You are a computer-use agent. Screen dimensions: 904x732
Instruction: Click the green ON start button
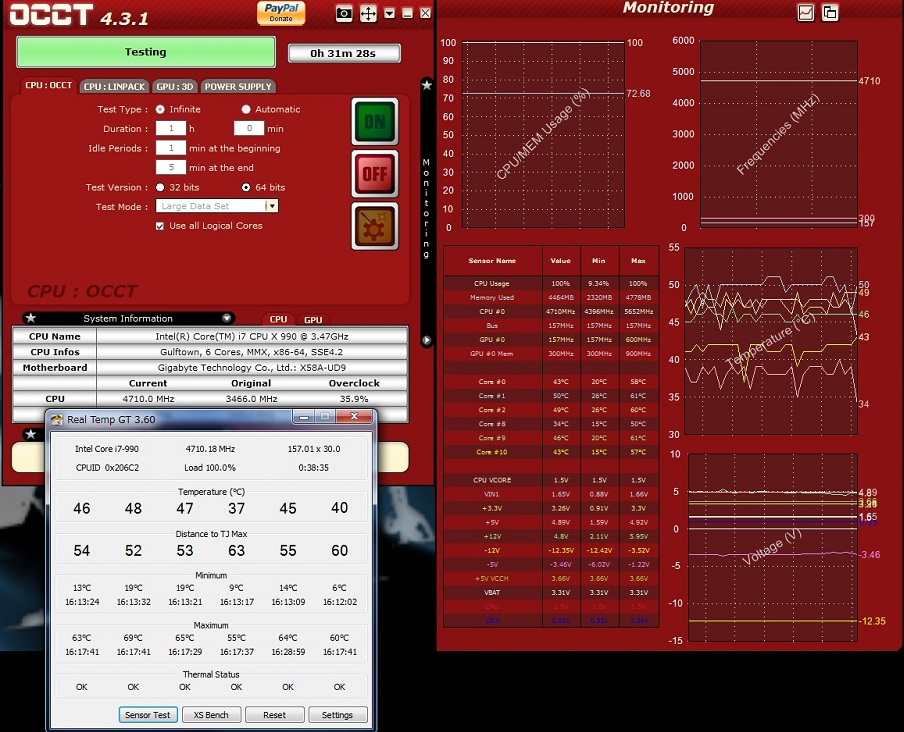point(375,122)
